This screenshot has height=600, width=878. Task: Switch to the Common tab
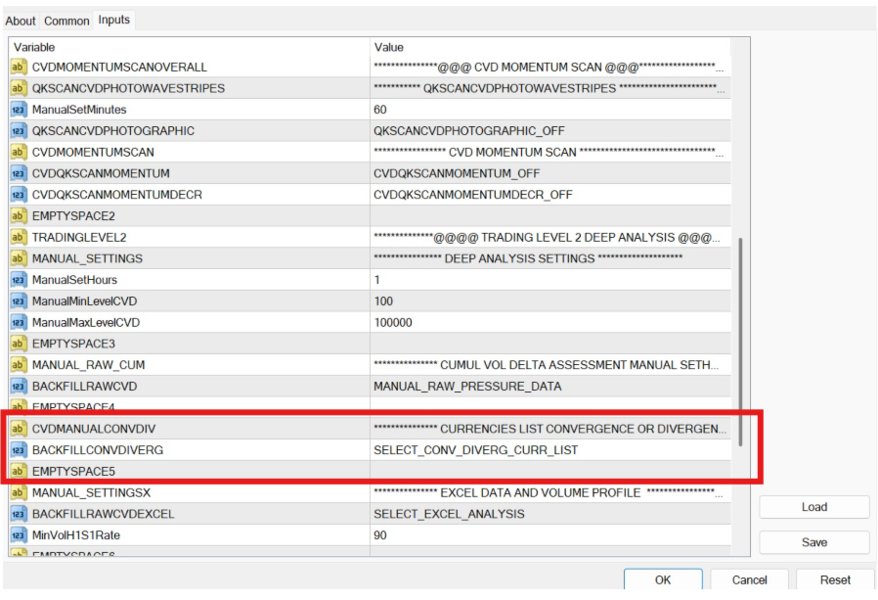pyautogui.click(x=67, y=21)
